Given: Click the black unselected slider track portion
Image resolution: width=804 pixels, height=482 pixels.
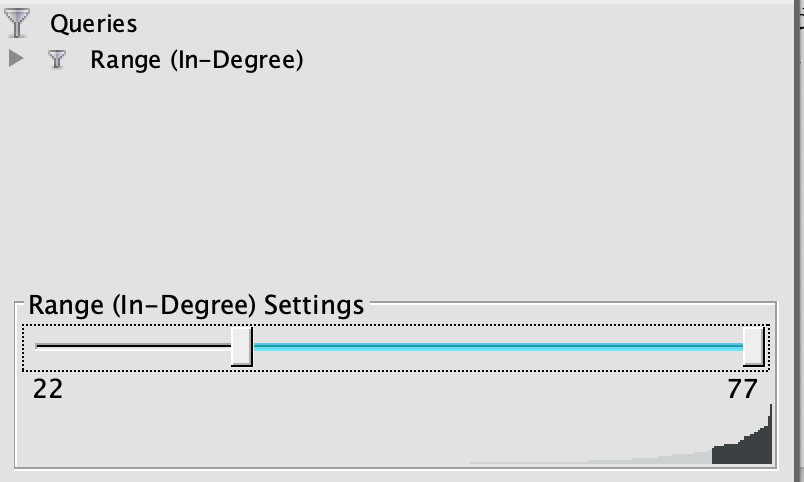Looking at the screenshot, I should pyautogui.click(x=133, y=346).
